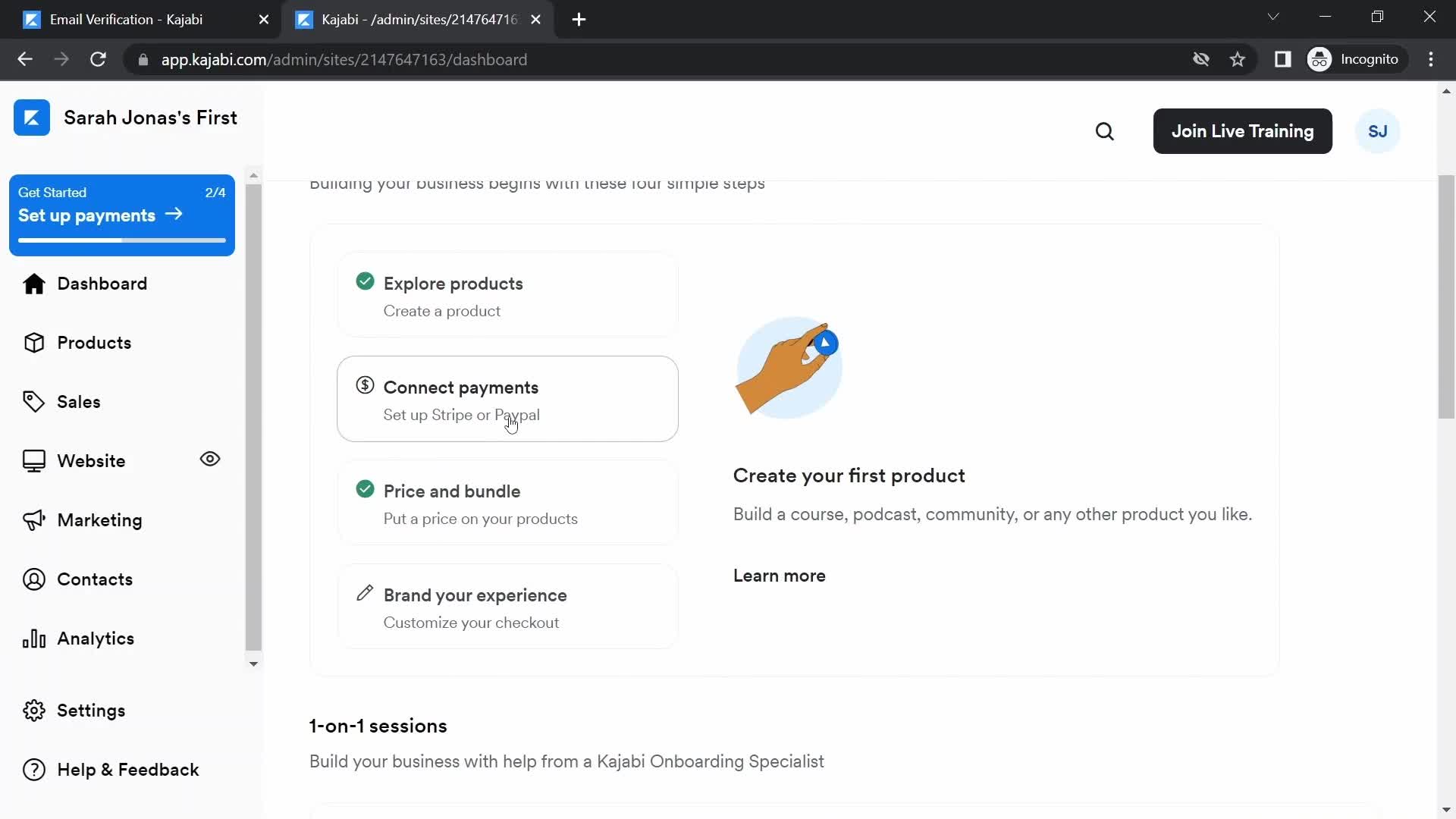Click the Learn more link
The height and width of the screenshot is (819, 1456).
(x=779, y=576)
